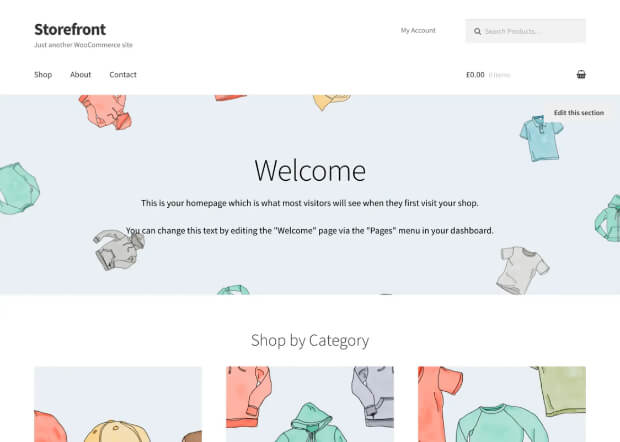The height and width of the screenshot is (442, 620).
Task: Click the Edit this section button
Action: 578,113
